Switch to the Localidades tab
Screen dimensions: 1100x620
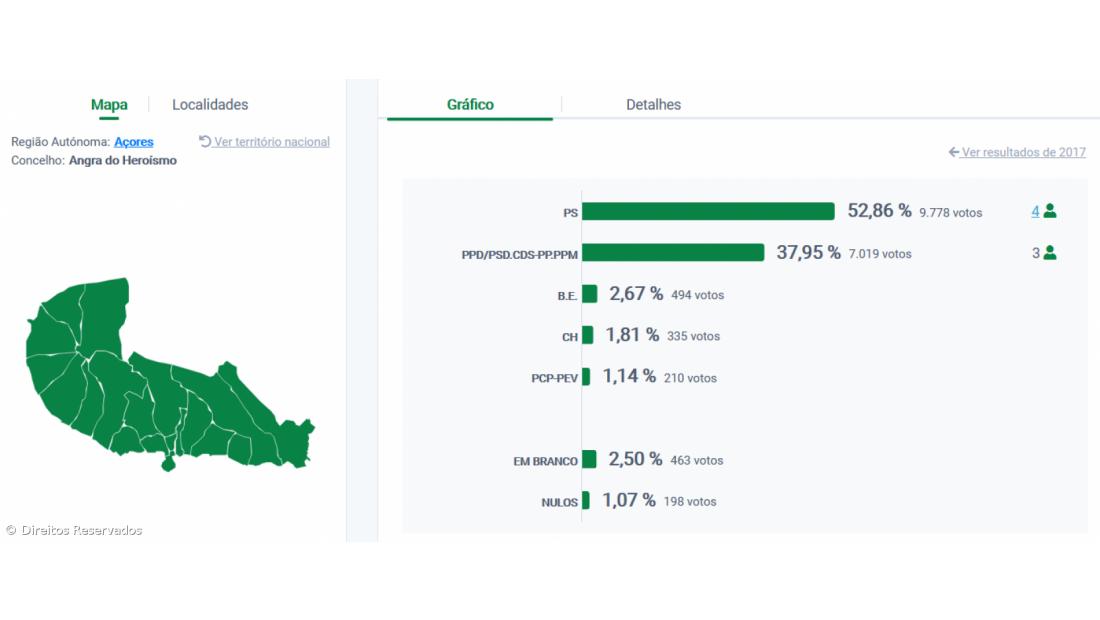[x=210, y=105]
